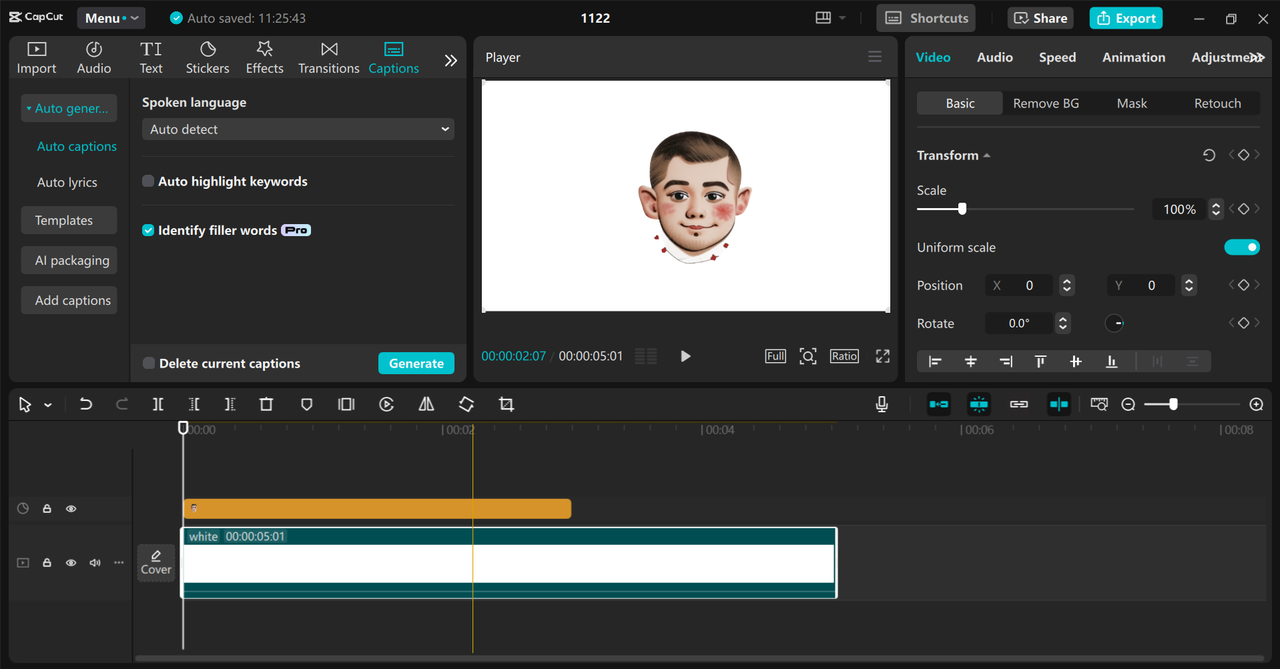Viewport: 1280px width, 669px height.
Task: Open the Shortcuts window
Action: 926,18
